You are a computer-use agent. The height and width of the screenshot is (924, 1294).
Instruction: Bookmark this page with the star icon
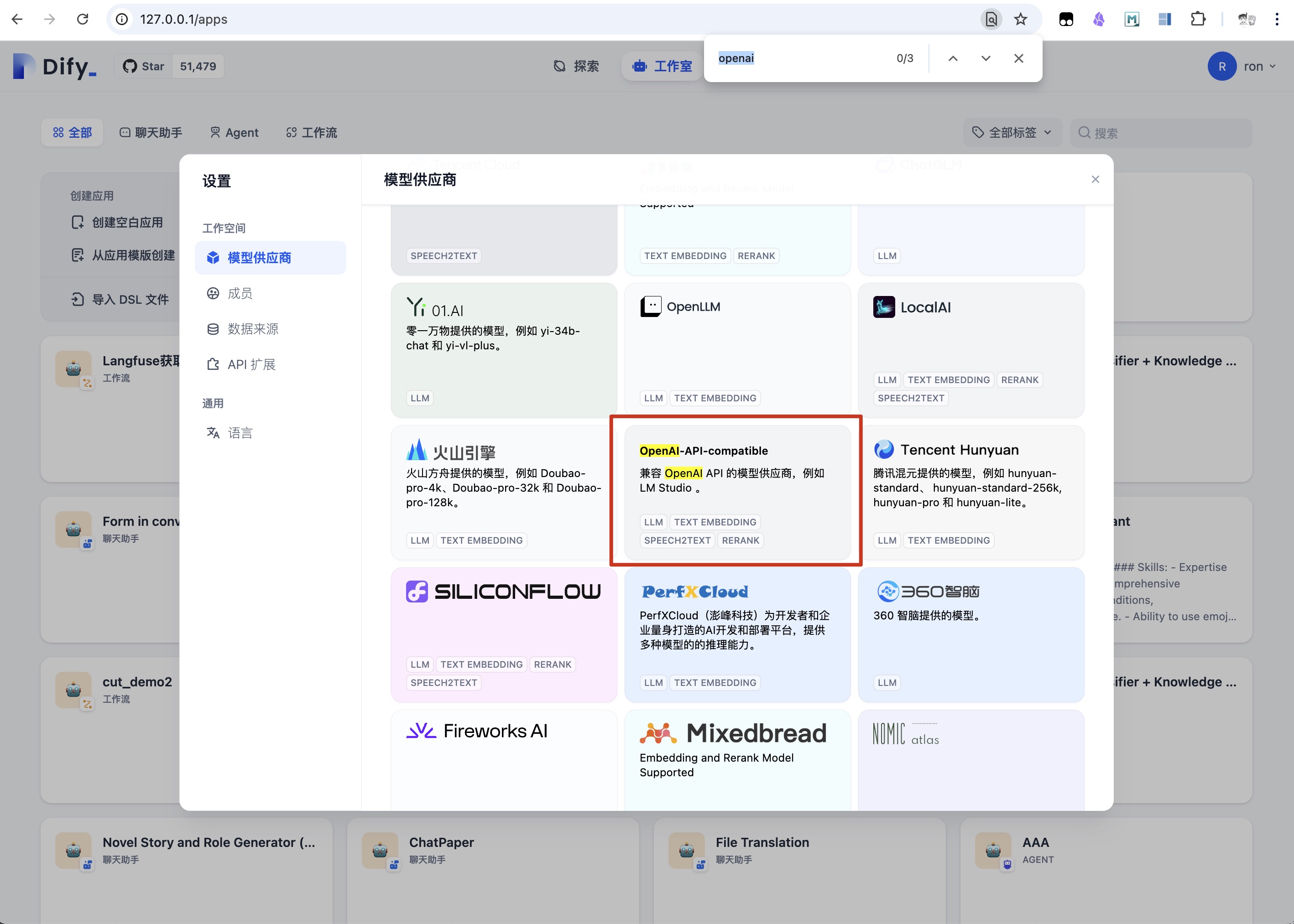[1020, 19]
